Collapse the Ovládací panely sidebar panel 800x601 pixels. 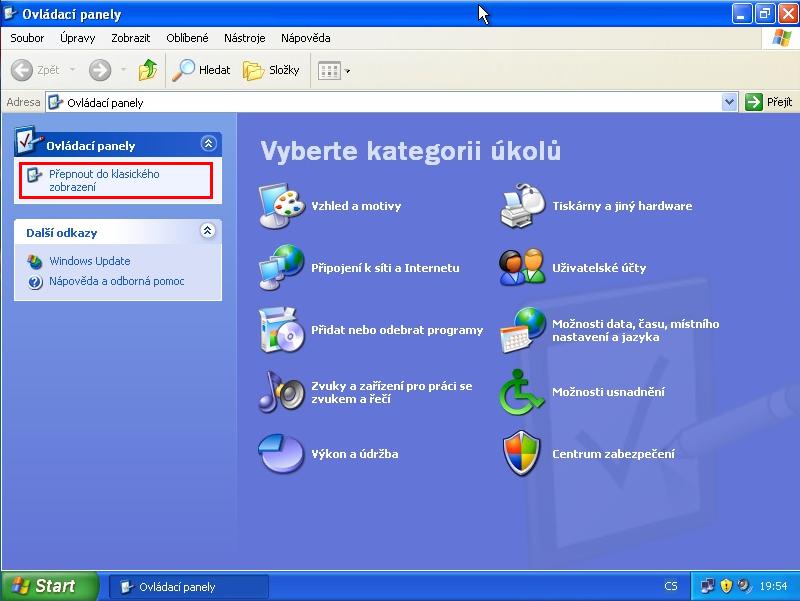pos(208,144)
